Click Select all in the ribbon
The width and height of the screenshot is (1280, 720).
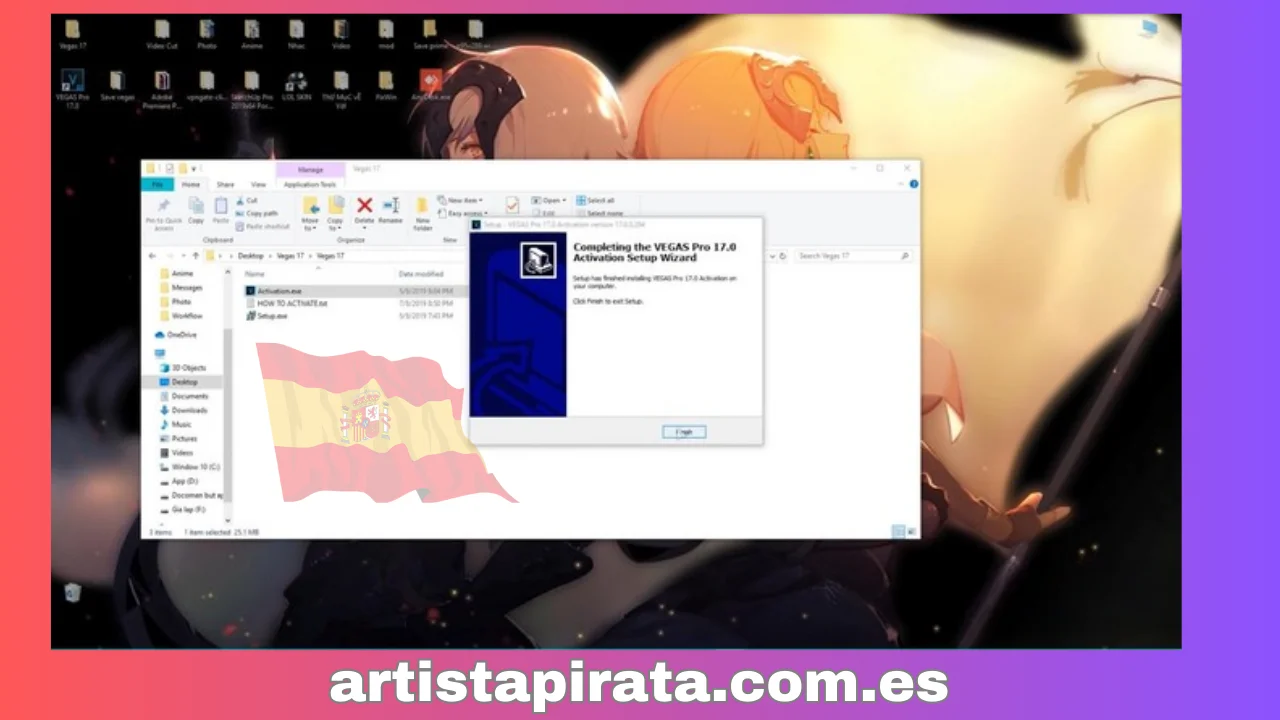pyautogui.click(x=596, y=200)
